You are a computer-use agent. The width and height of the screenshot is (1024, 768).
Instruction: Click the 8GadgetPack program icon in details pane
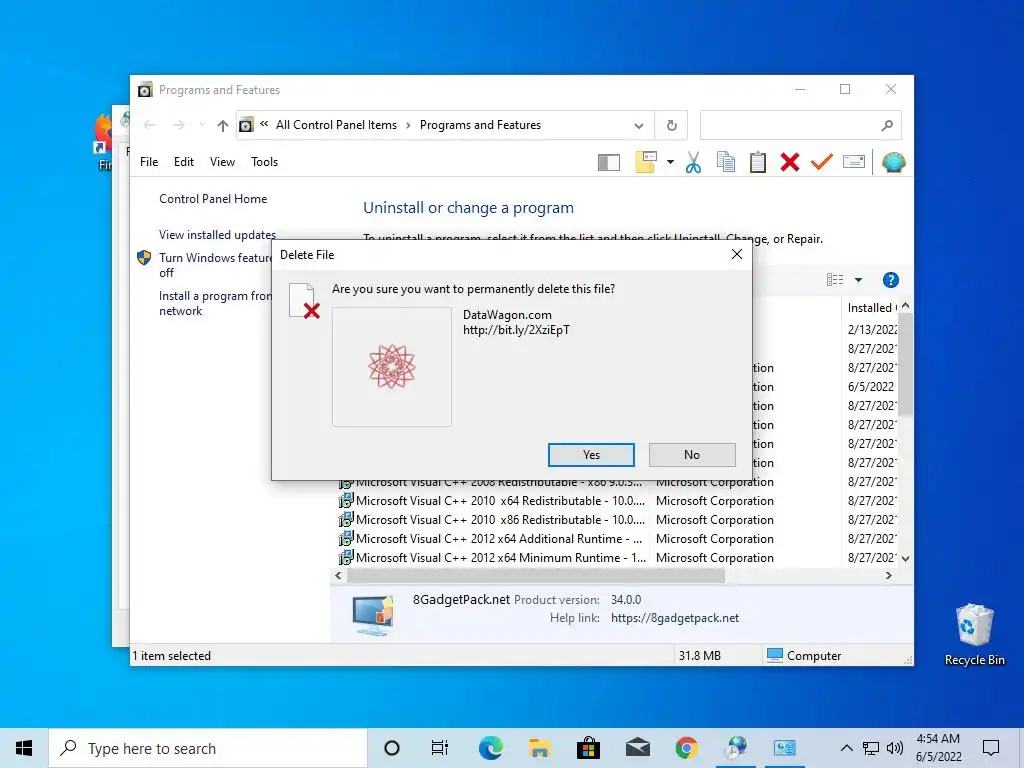(374, 615)
